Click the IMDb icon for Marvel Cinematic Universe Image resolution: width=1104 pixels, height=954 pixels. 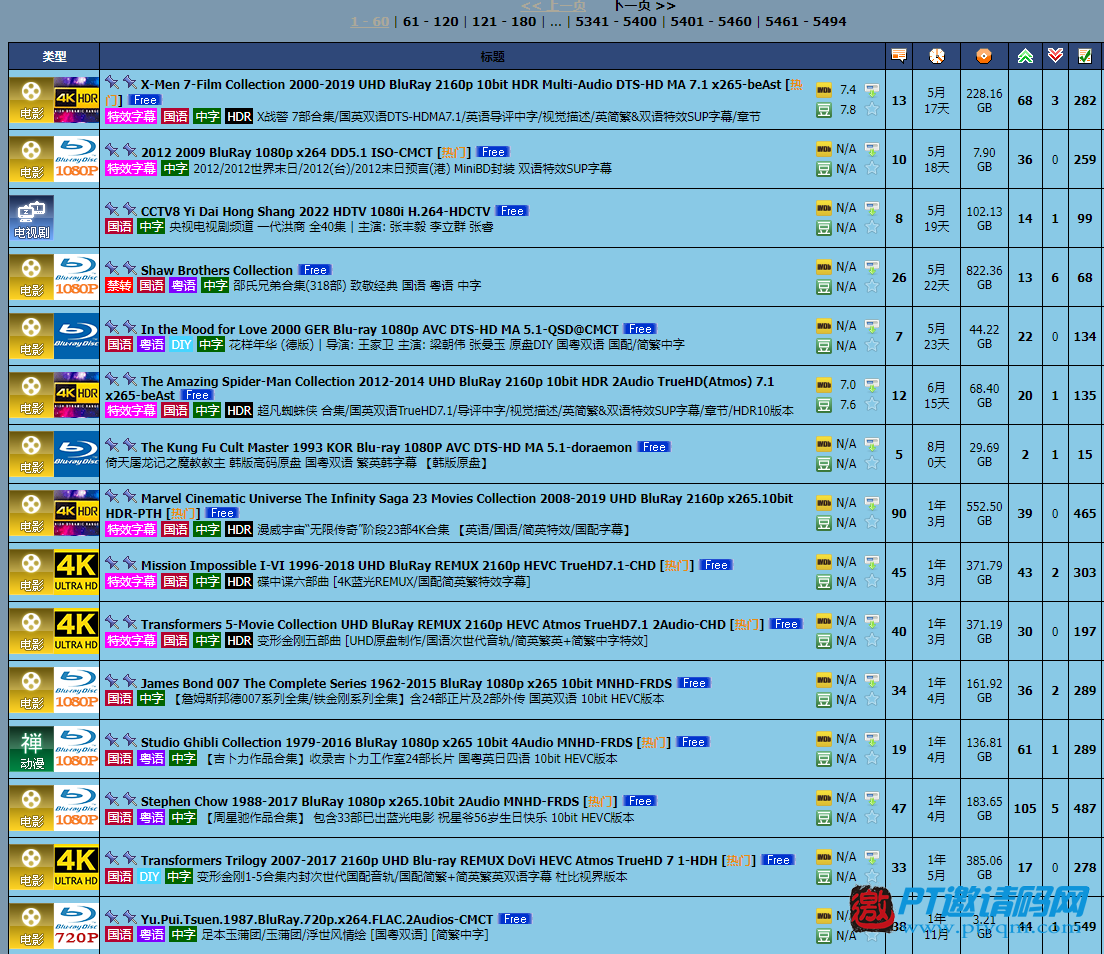[x=824, y=503]
